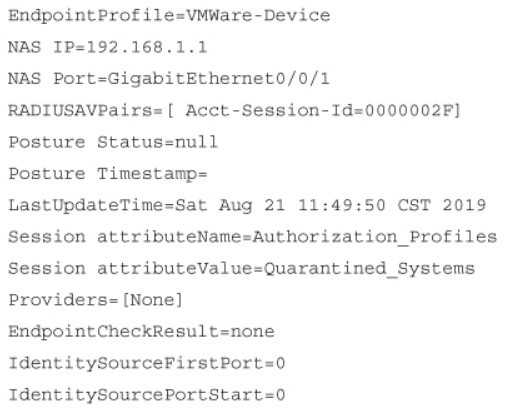Click the RADIUSAVPairs Acct-Session-Id line
Screen dimensions: 506x411
tap(234, 110)
